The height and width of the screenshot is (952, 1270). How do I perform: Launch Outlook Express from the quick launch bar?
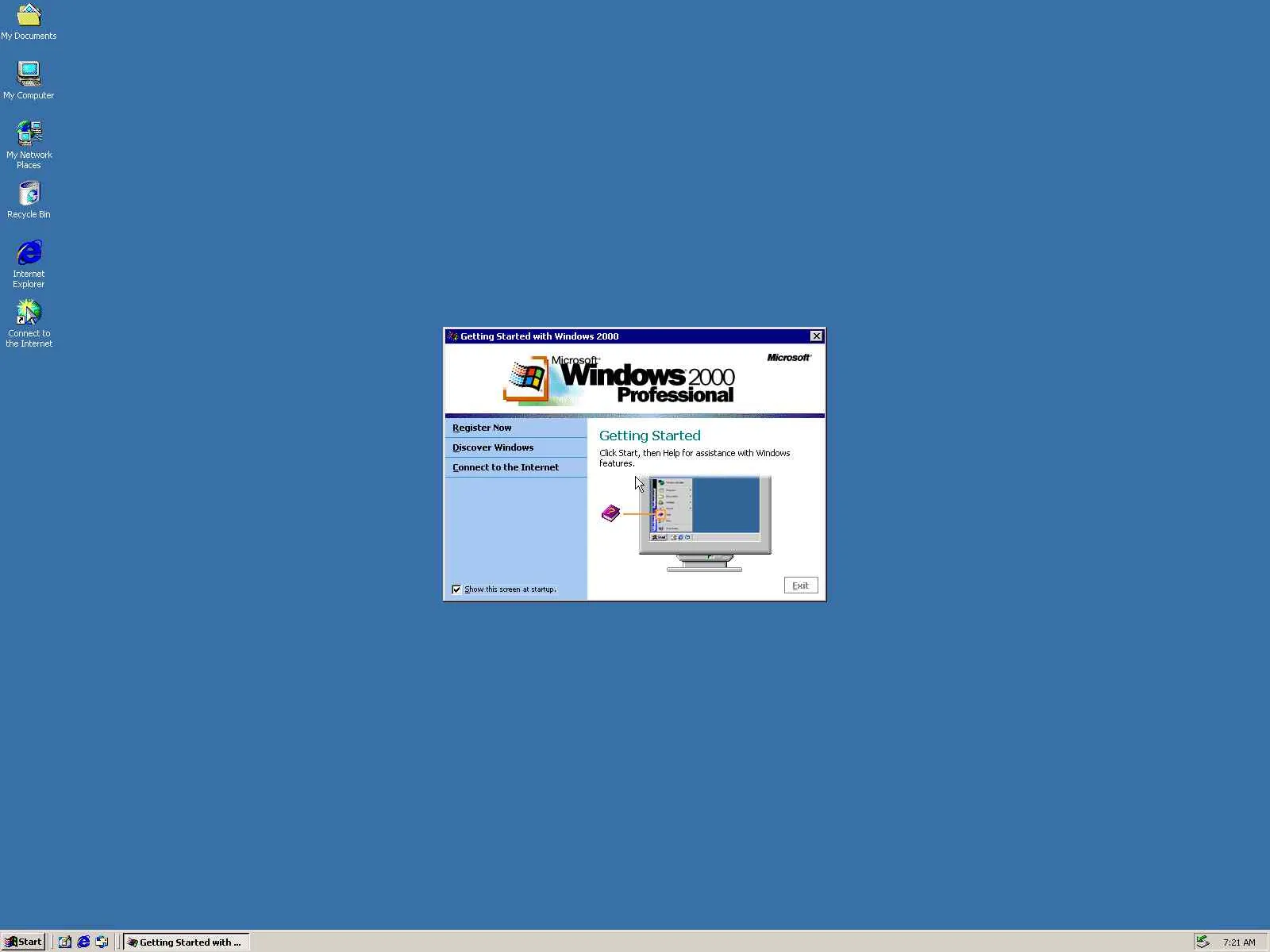pos(102,942)
